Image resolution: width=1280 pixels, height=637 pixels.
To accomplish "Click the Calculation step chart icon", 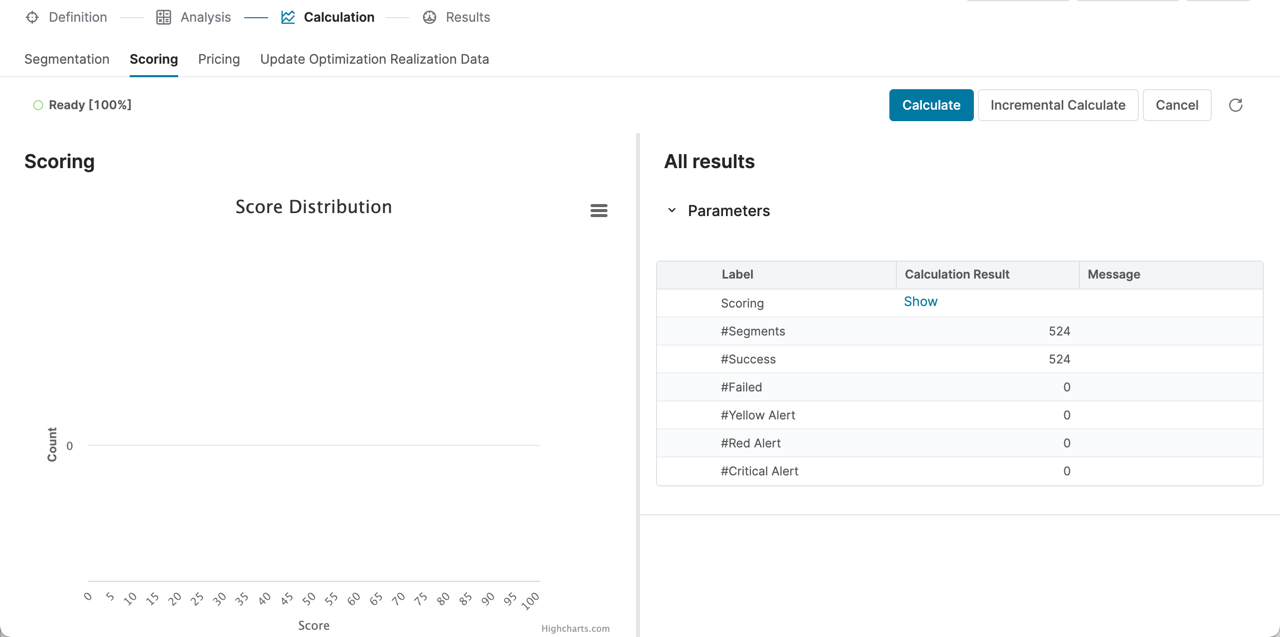I will click(x=288, y=17).
